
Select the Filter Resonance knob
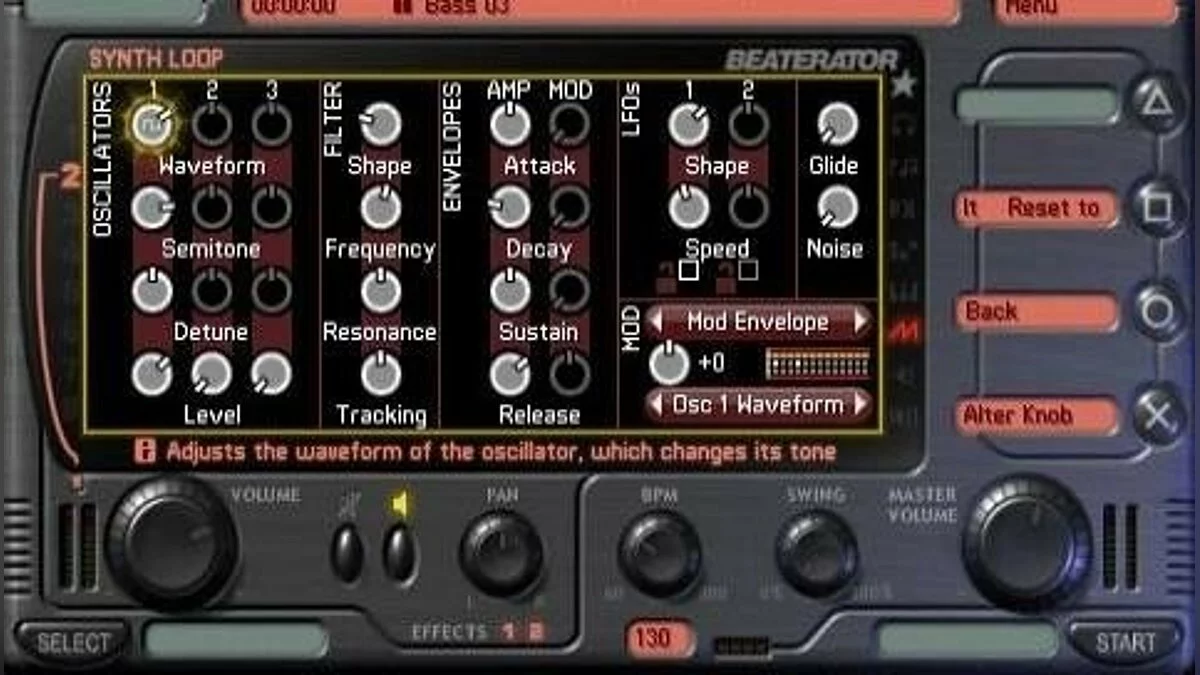[x=380, y=291]
